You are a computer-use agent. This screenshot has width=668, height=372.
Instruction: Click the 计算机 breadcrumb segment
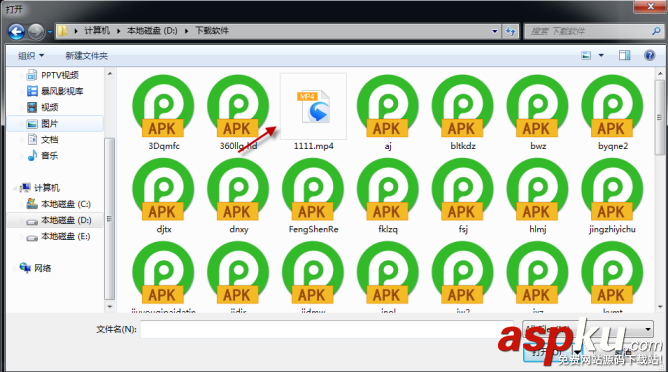pyautogui.click(x=97, y=31)
